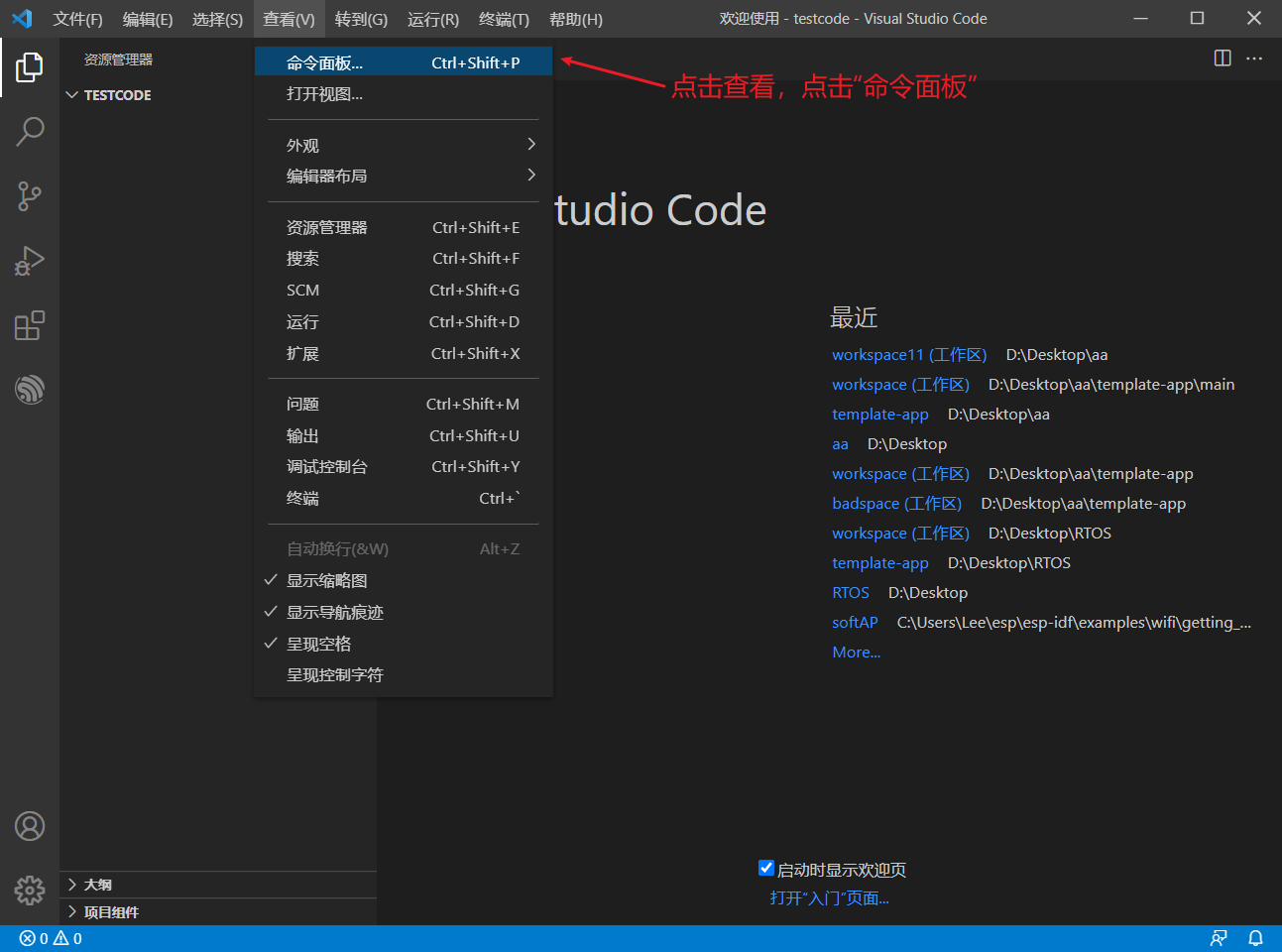Disable 显示导航痕迹 in the menu
Image resolution: width=1282 pixels, height=952 pixels.
click(331, 612)
